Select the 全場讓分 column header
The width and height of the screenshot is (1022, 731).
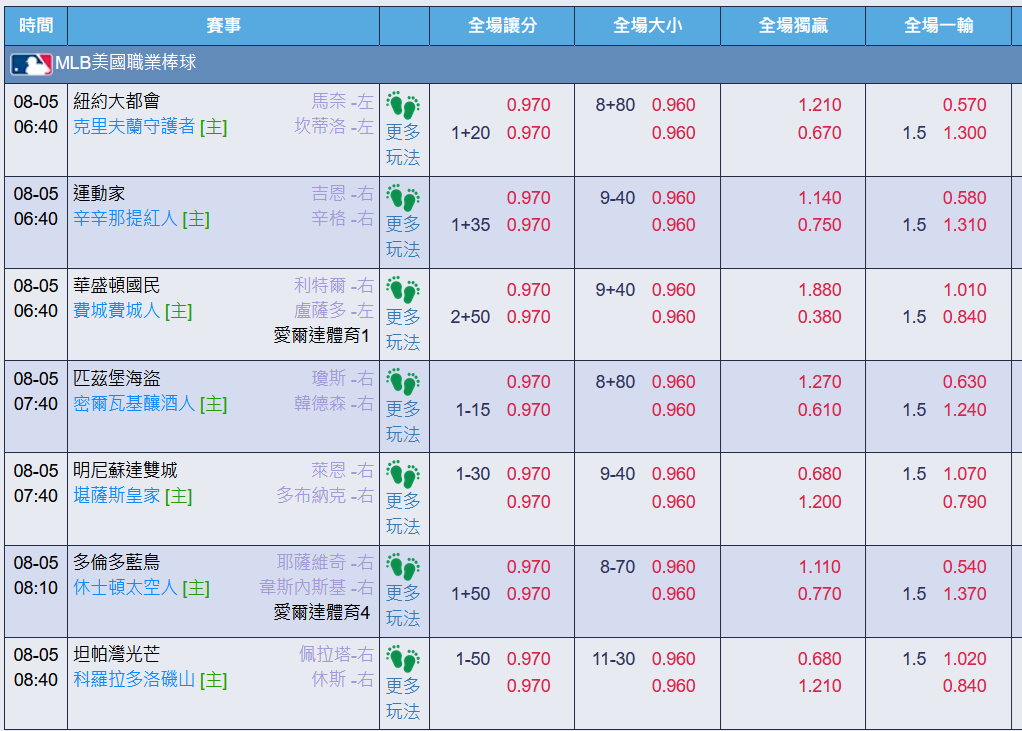502,26
